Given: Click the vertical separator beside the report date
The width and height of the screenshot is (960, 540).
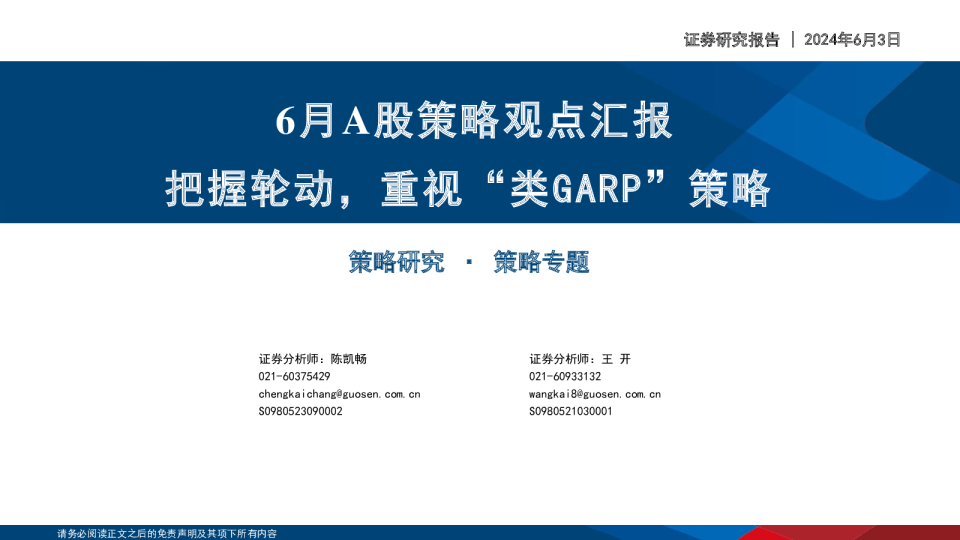Looking at the screenshot, I should [793, 40].
